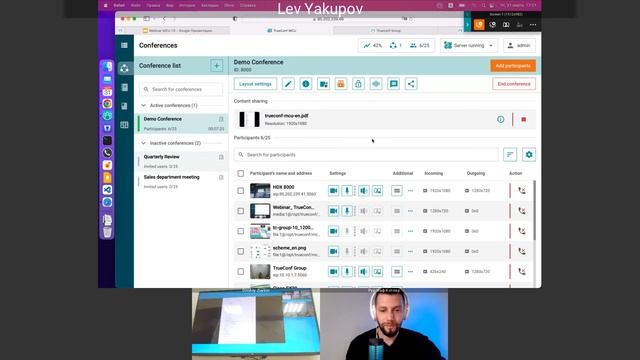Toggle conference lock padlock icon
The height and width of the screenshot is (360, 640).
(358, 84)
